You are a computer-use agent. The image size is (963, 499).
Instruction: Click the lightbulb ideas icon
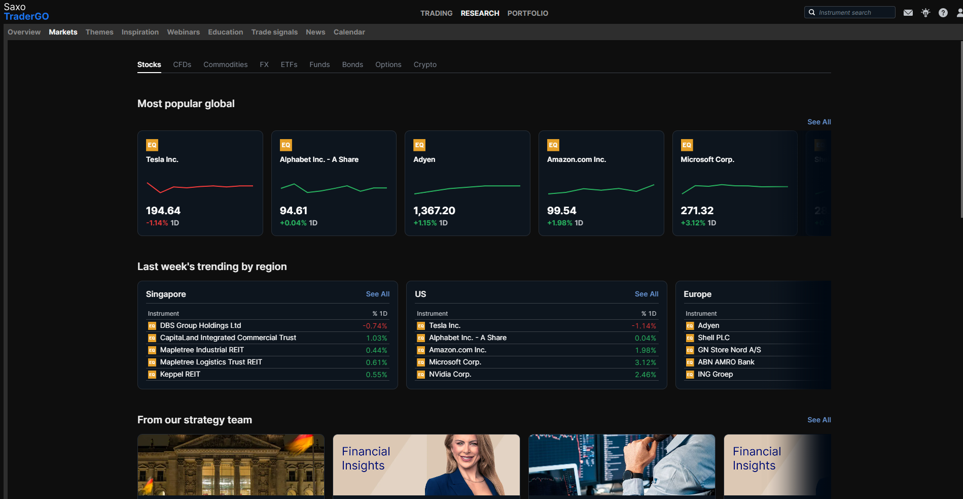coord(926,12)
